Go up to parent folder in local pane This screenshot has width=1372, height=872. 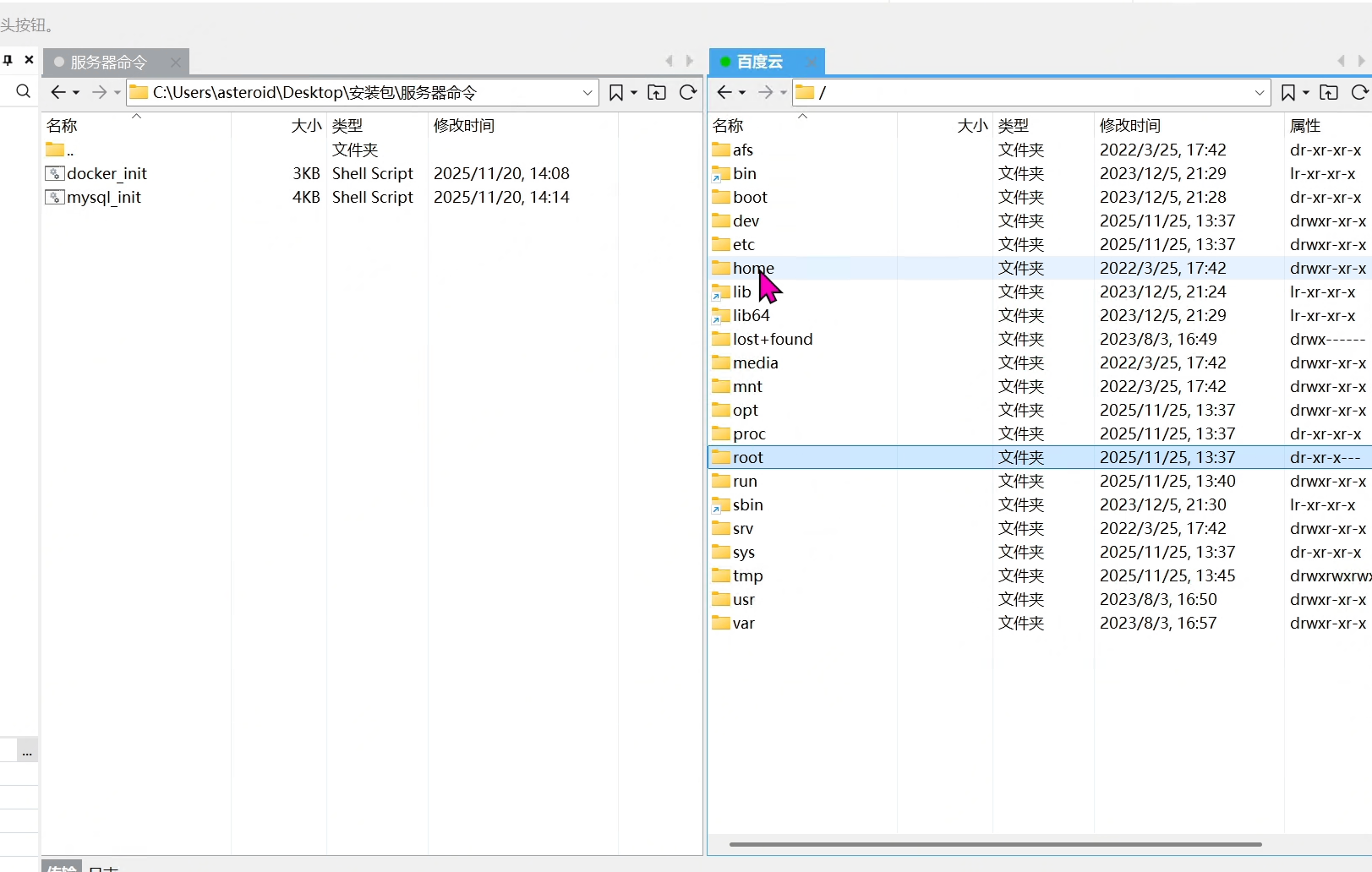[x=657, y=92]
